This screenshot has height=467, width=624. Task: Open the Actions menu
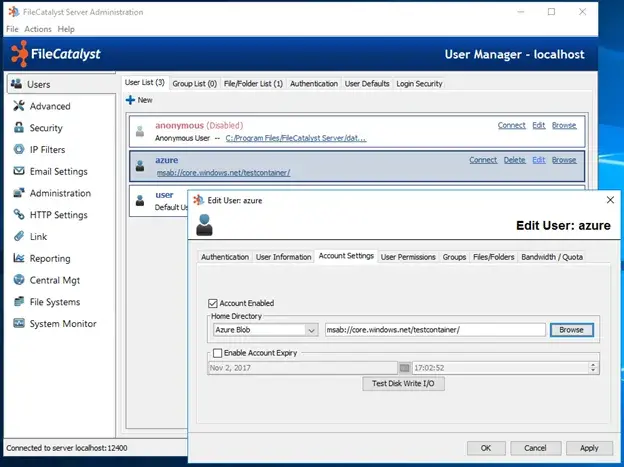38,29
